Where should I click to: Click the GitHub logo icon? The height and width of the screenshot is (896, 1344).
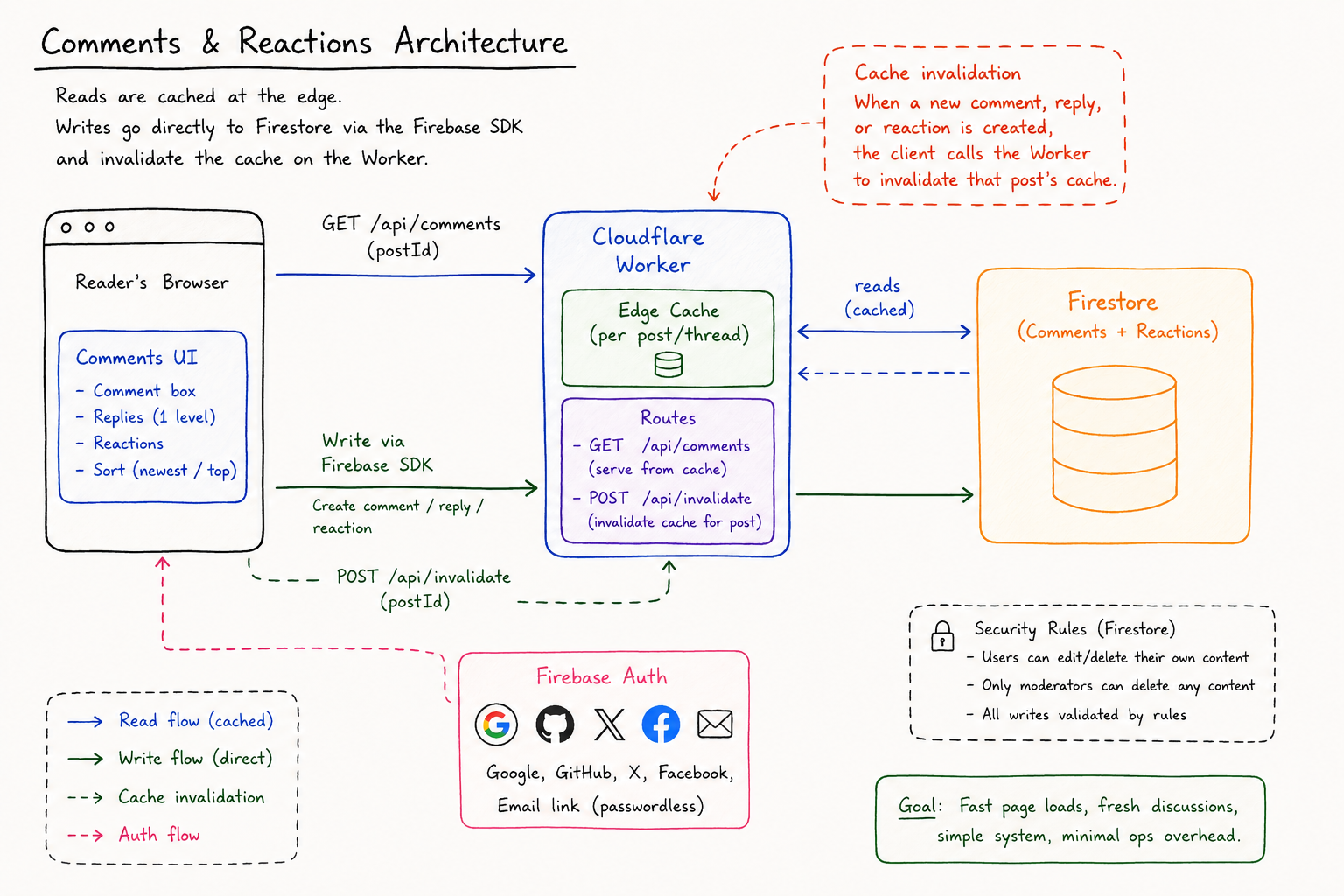(x=555, y=724)
